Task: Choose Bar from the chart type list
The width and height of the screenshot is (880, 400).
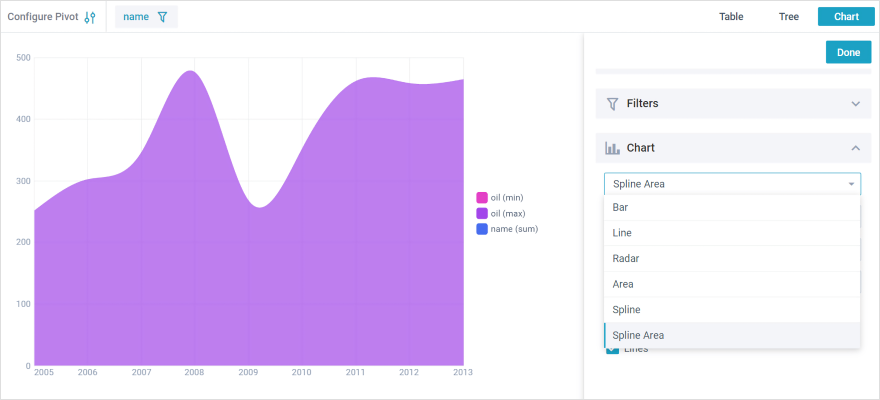Action: tap(732, 208)
